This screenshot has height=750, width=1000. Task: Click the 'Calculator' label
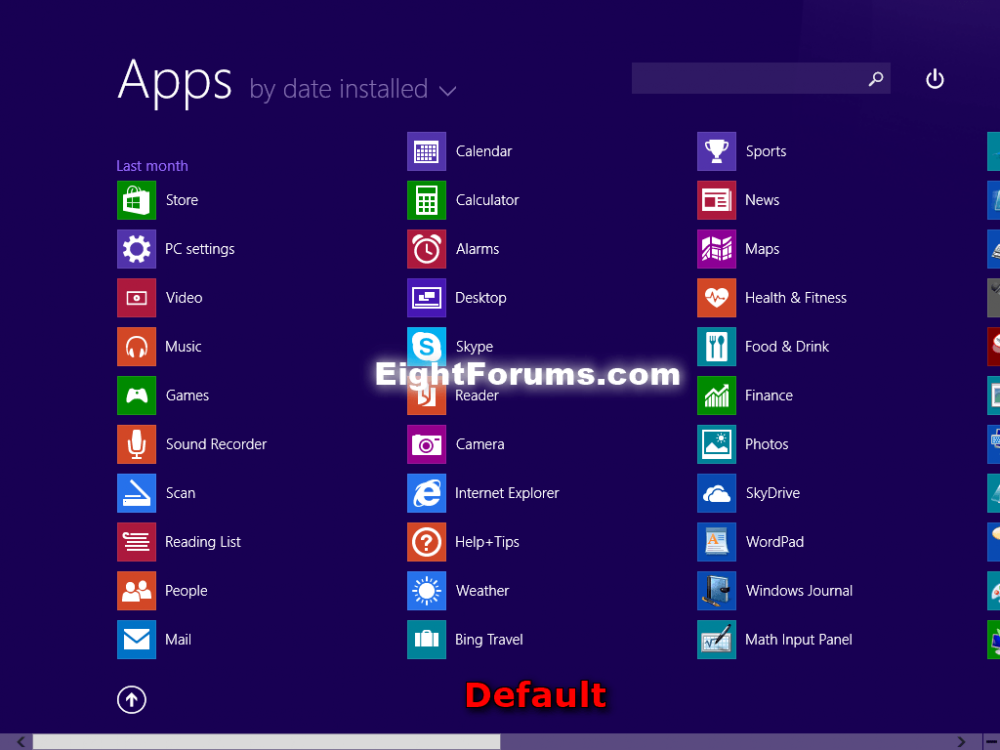click(487, 200)
